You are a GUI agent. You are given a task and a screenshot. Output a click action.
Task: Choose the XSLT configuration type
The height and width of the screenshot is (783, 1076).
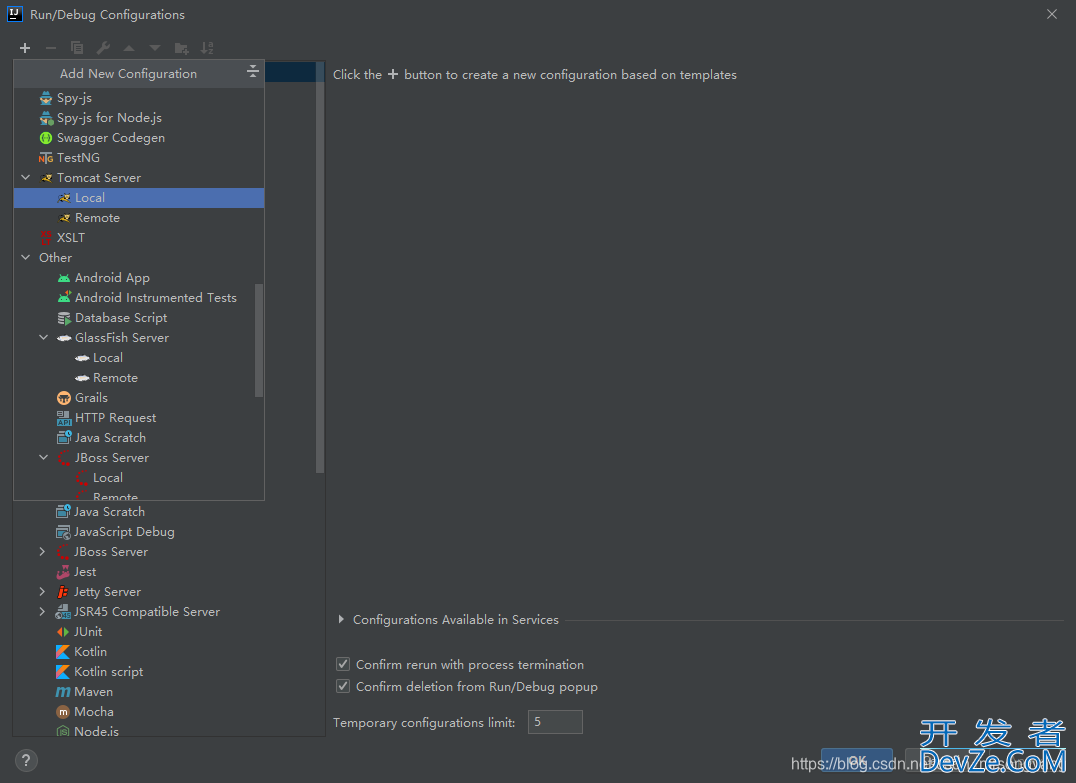point(139,237)
